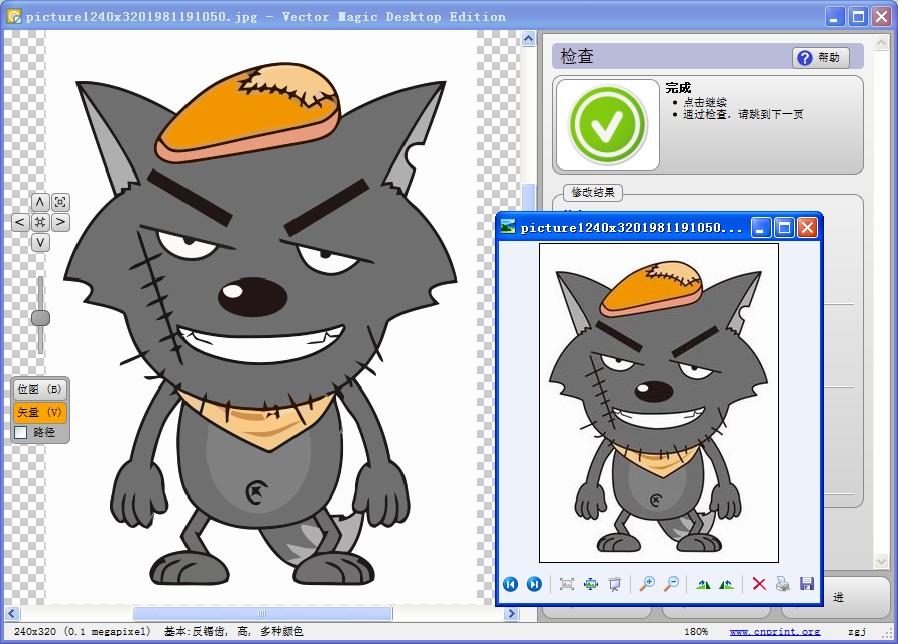898x644 pixels.
Task: Pan the preview up with the arrow button
Action: 40,202
